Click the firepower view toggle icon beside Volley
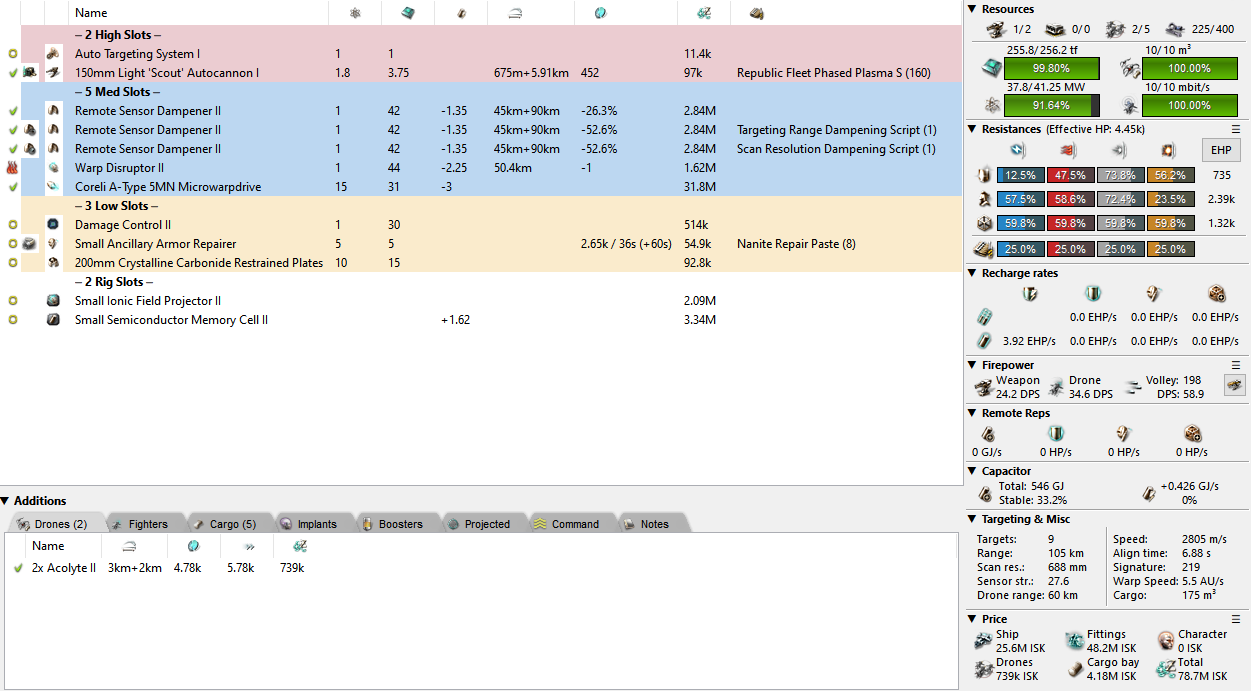 click(1235, 385)
